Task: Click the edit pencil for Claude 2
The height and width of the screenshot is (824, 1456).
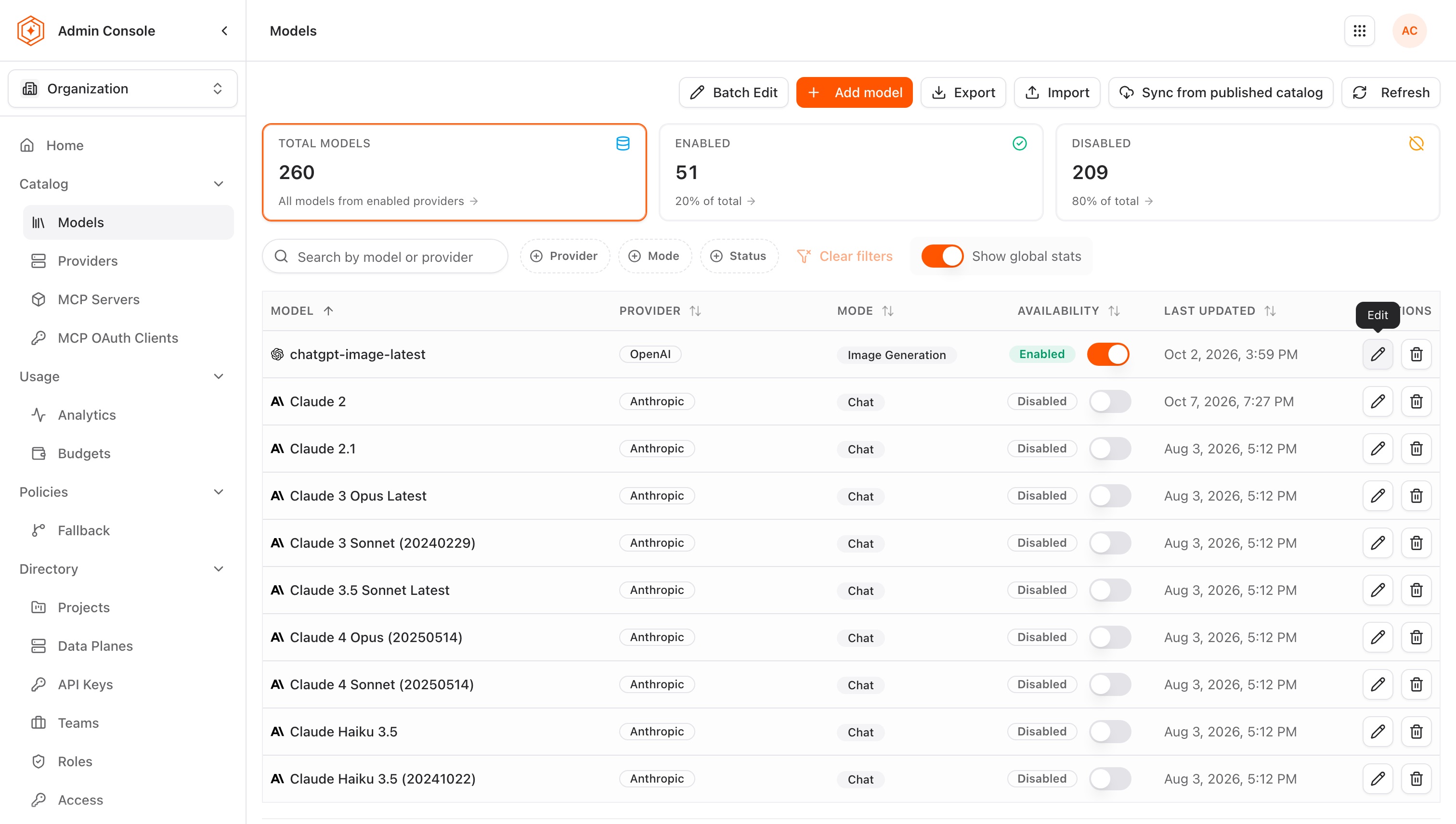Action: click(1378, 401)
